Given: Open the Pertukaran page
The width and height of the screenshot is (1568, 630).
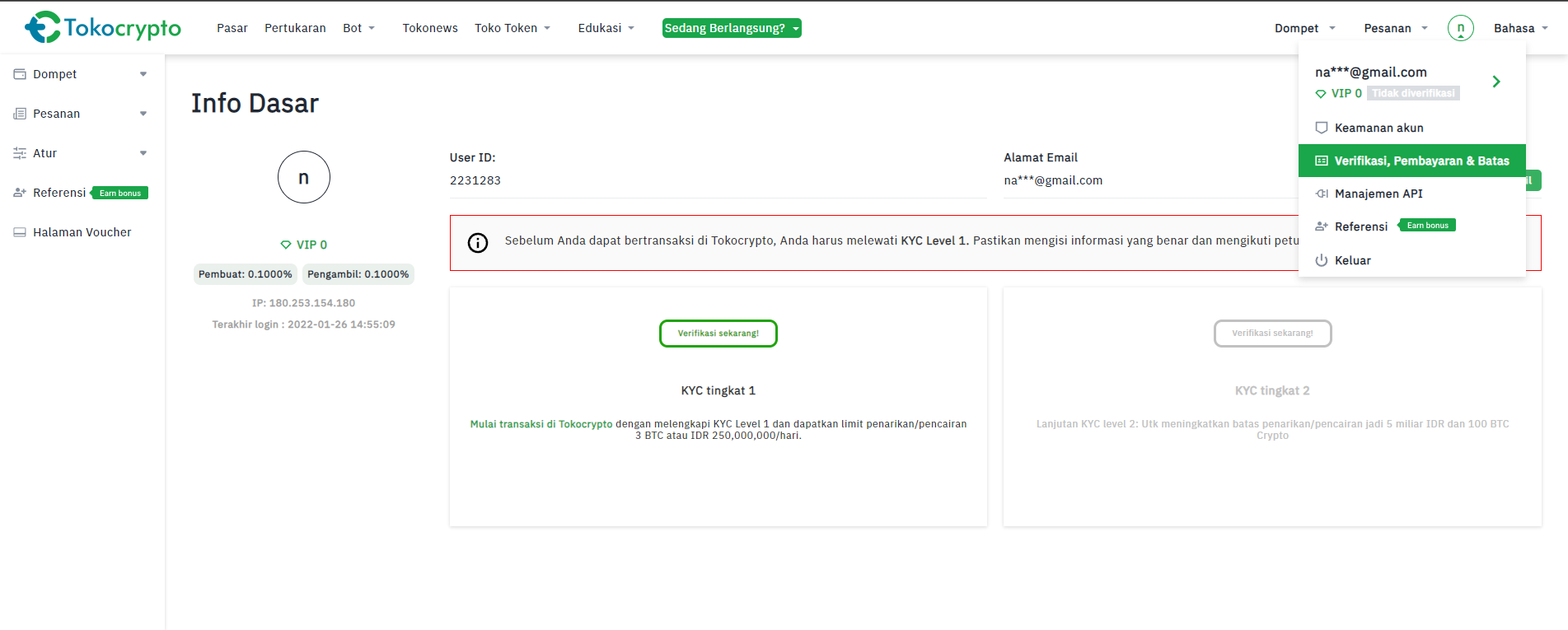Looking at the screenshot, I should (x=295, y=28).
